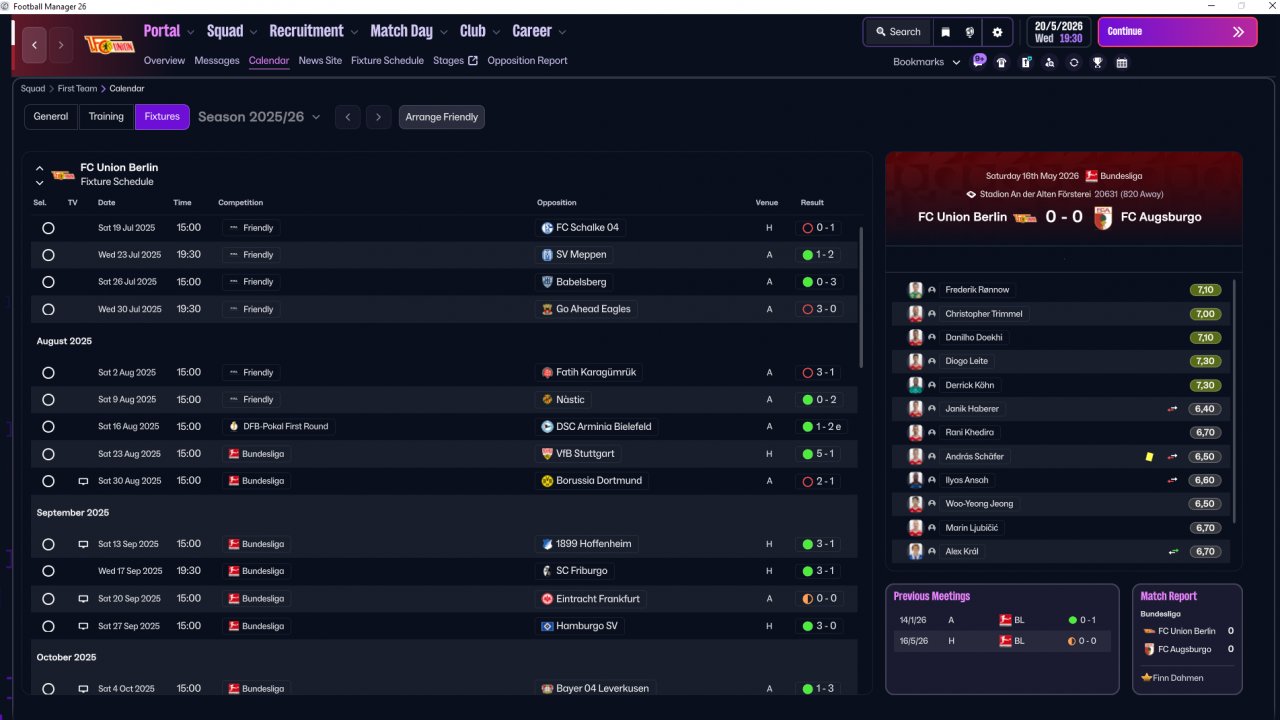Switch to the Messages tab
Viewport: 1280px width, 720px height.
pos(217,61)
